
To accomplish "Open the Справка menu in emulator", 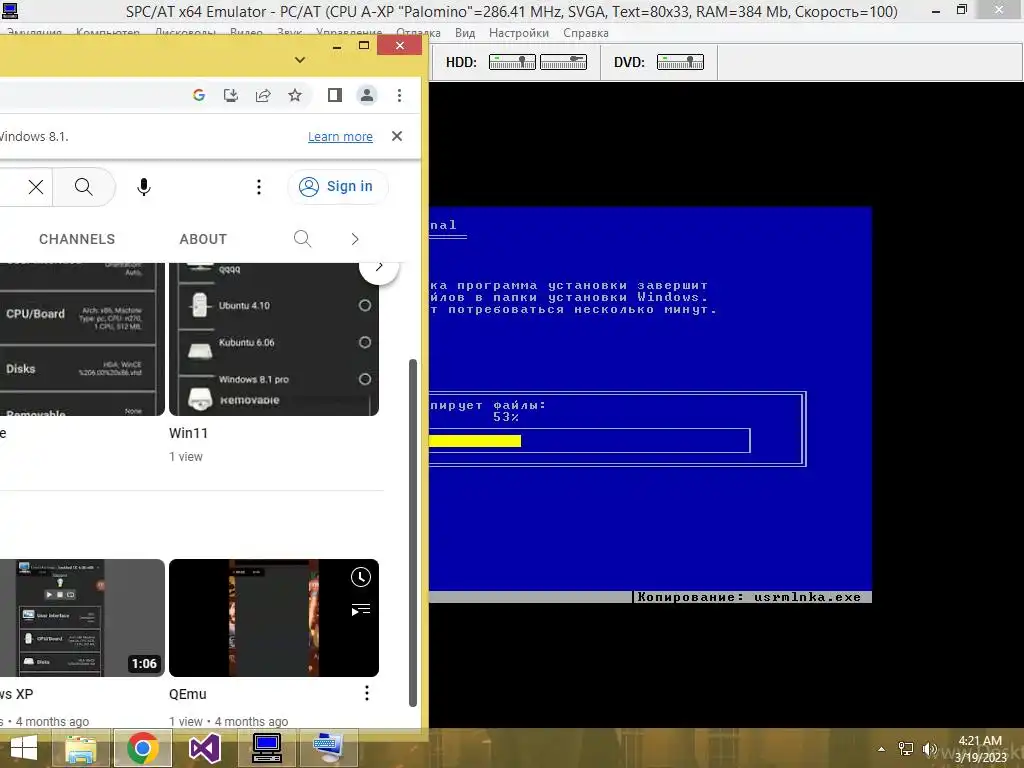I will [x=586, y=33].
